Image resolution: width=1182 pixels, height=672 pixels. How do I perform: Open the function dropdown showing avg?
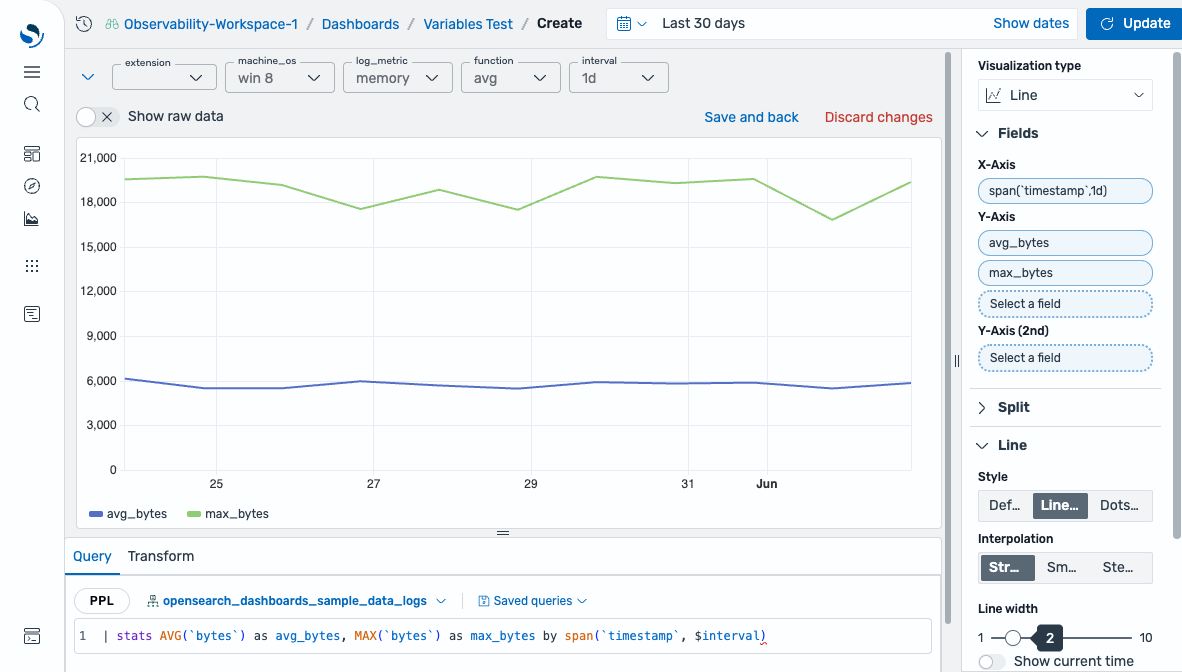[x=511, y=78]
